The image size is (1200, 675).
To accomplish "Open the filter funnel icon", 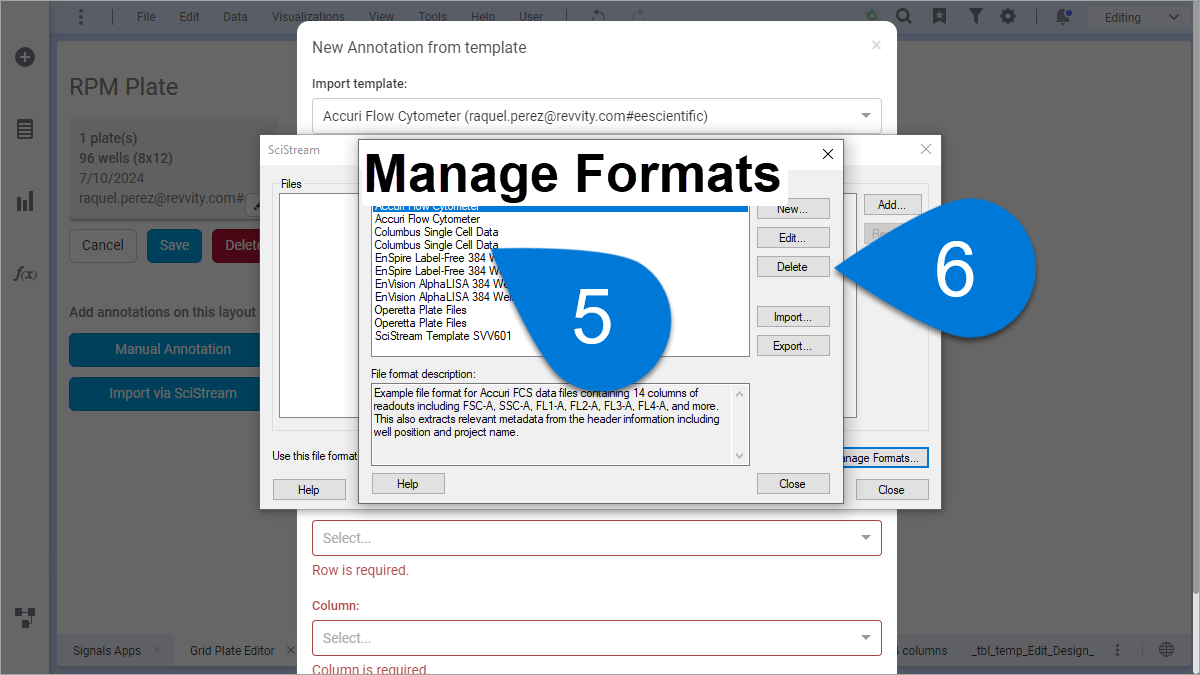I will pyautogui.click(x=975, y=17).
